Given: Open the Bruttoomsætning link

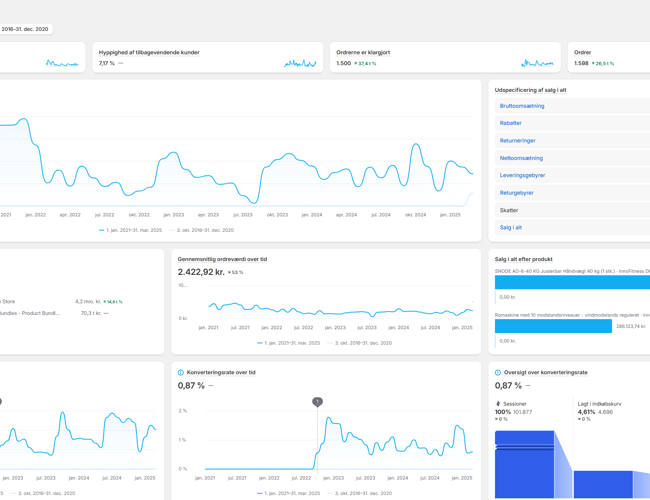Looking at the screenshot, I should coord(522,106).
